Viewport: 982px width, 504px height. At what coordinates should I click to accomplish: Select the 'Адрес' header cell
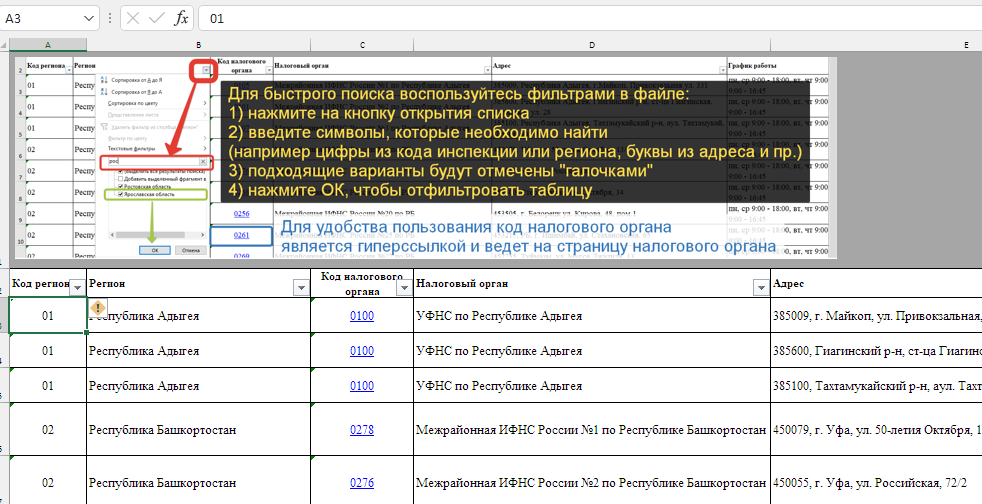(x=877, y=284)
